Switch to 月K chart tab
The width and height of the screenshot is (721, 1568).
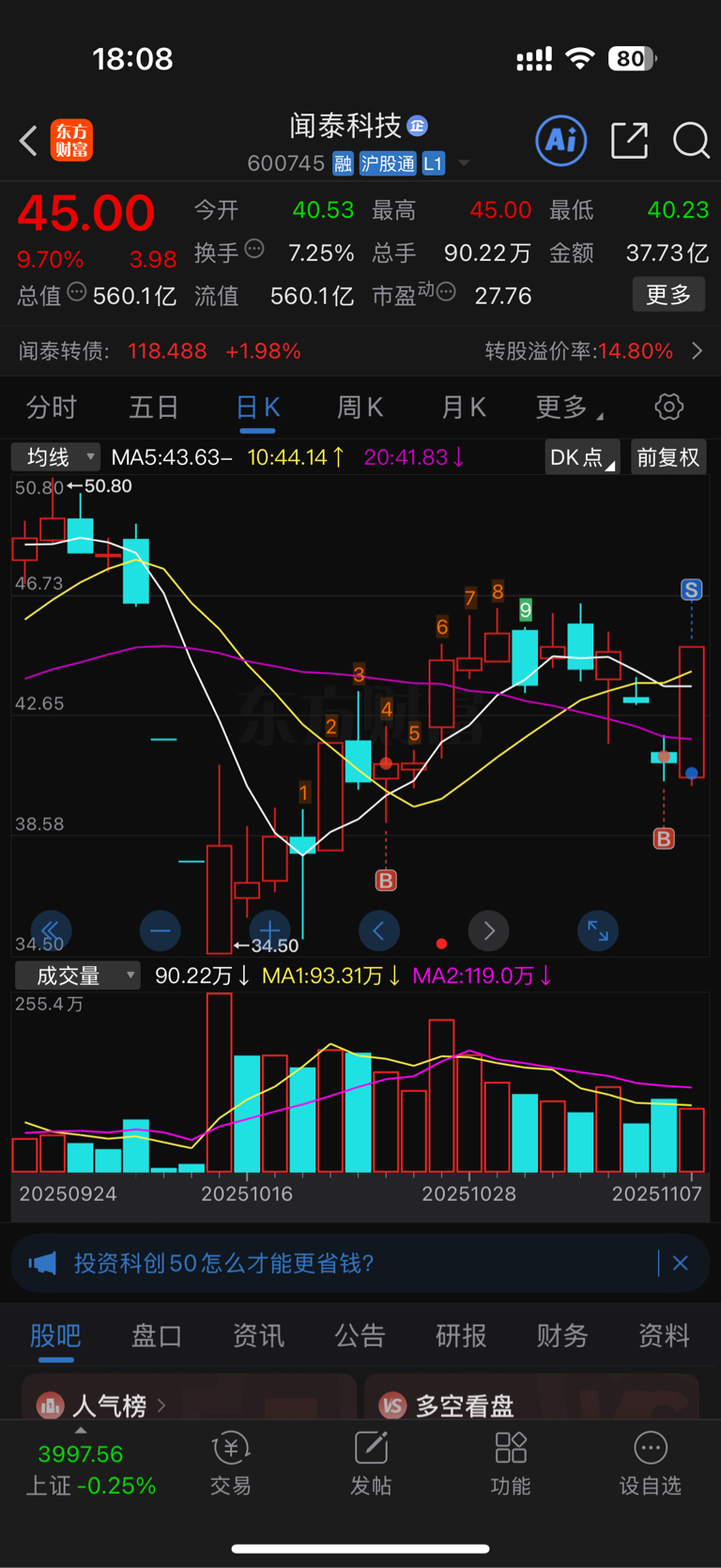pos(464,407)
